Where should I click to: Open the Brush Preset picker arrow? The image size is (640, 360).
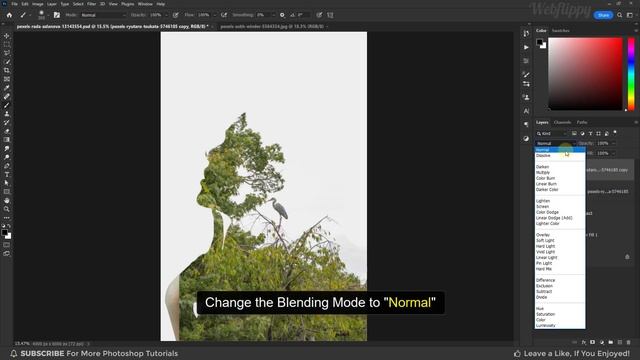pyautogui.click(x=48, y=16)
